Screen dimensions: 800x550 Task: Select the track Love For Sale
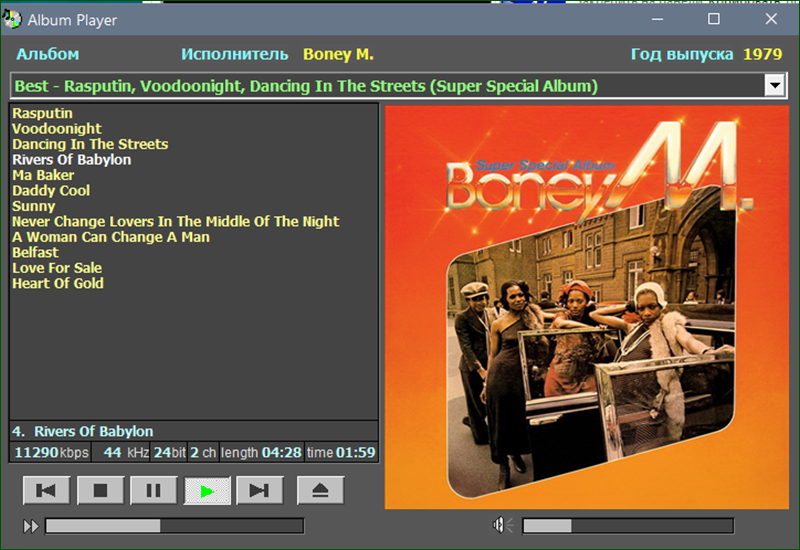point(57,268)
